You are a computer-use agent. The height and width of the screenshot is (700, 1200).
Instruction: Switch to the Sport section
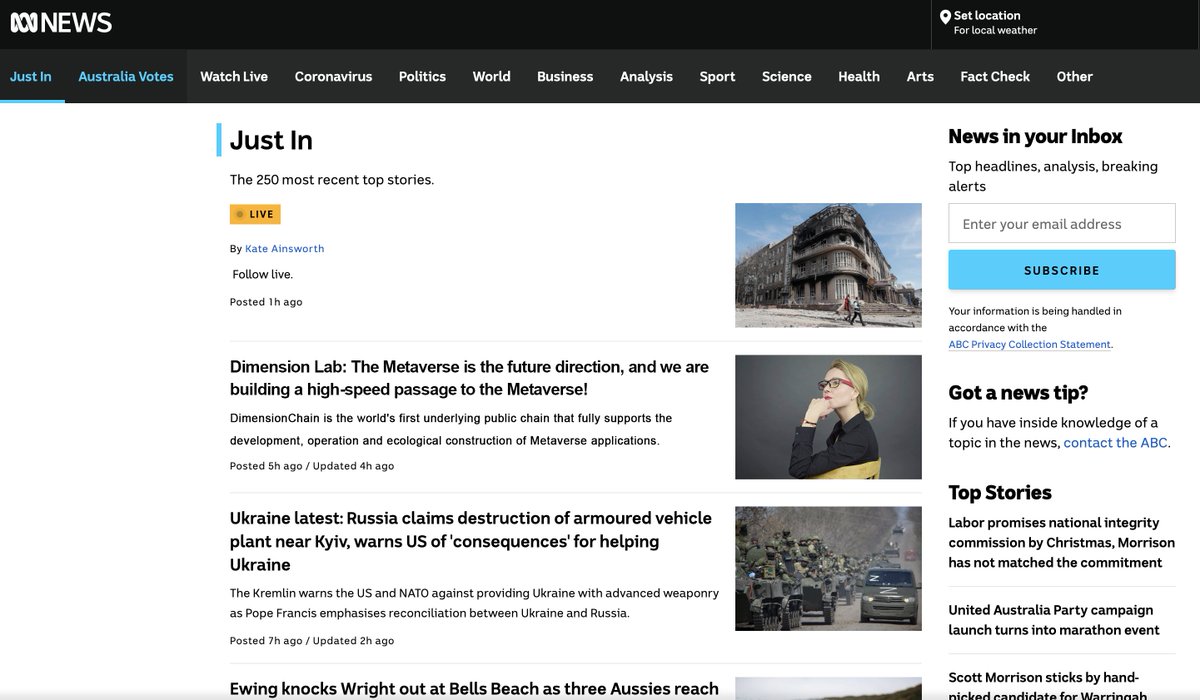(717, 76)
